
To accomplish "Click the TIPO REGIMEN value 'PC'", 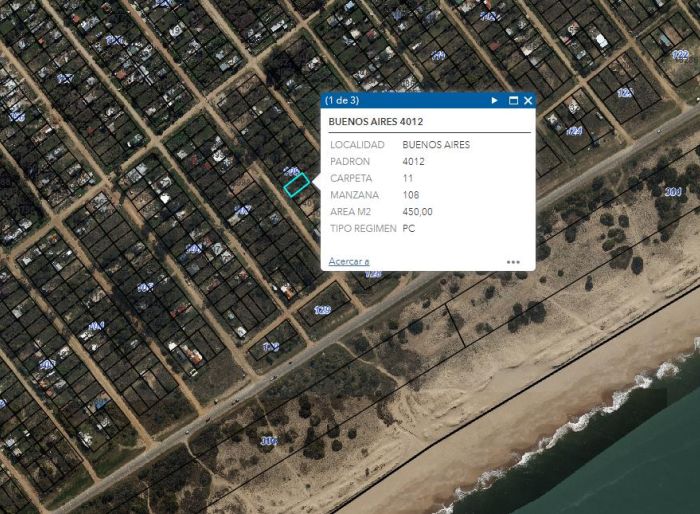I will (408, 229).
